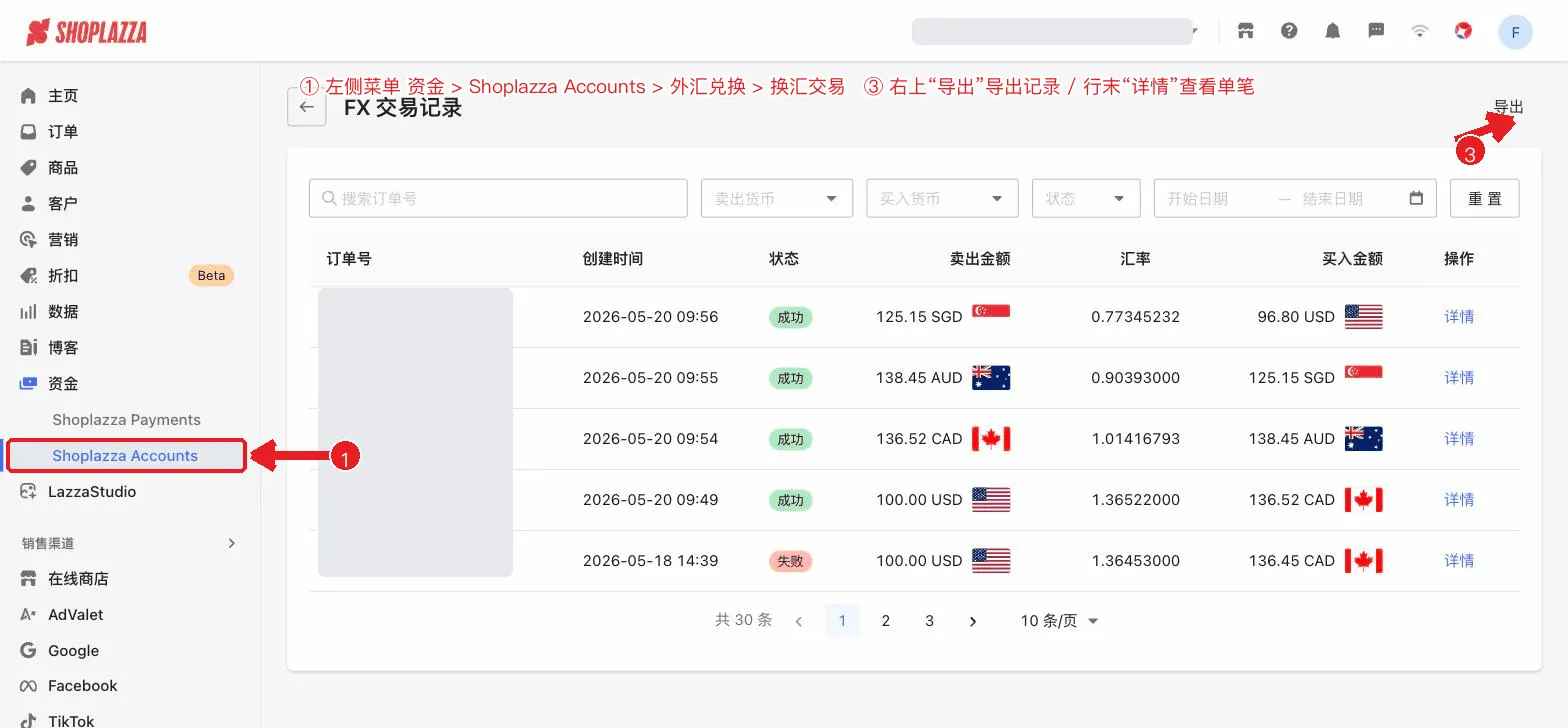Screen dimensions: 1568x728
Task: Click the 订单 inbox icon in sidebar
Action: click(x=29, y=132)
